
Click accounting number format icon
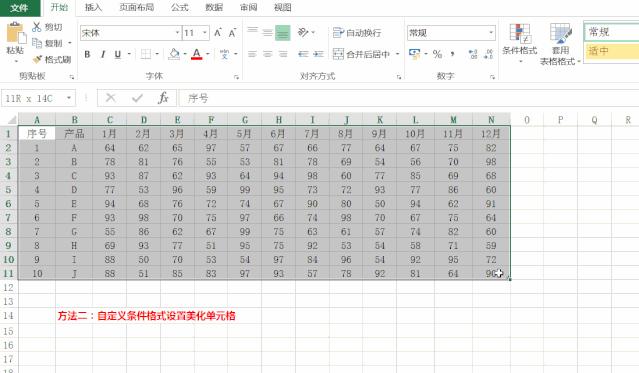tap(414, 54)
